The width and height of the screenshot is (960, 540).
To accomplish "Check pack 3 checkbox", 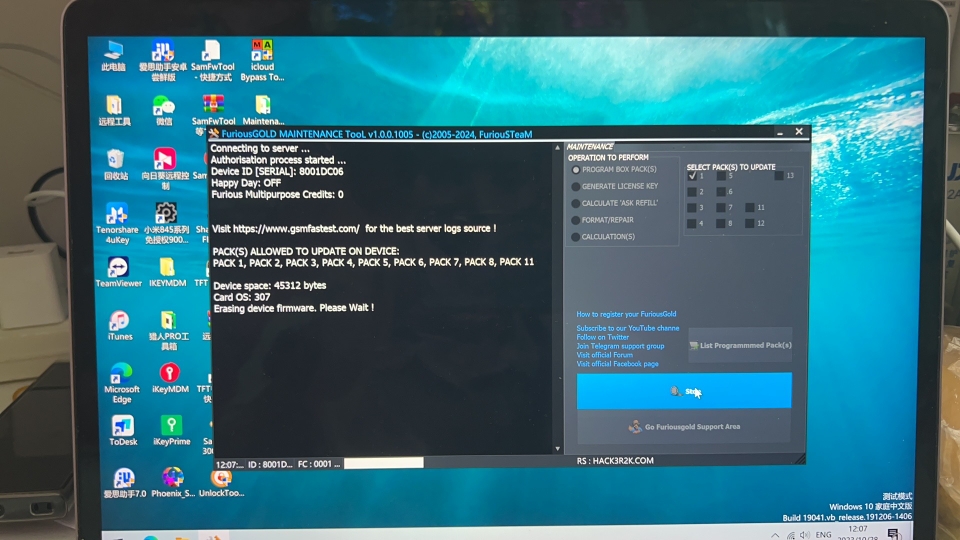I will point(692,208).
